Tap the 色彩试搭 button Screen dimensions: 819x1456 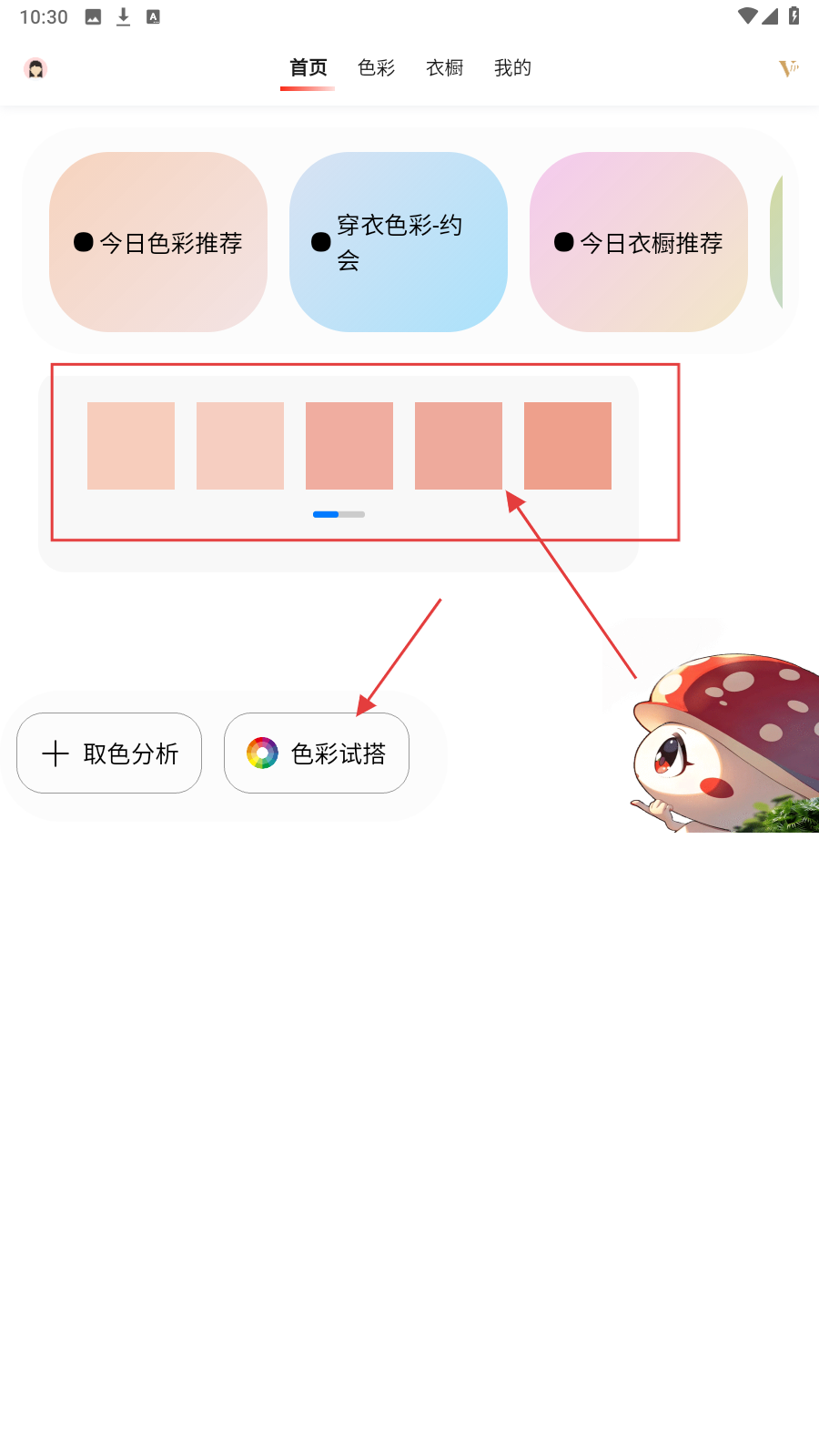(x=317, y=753)
